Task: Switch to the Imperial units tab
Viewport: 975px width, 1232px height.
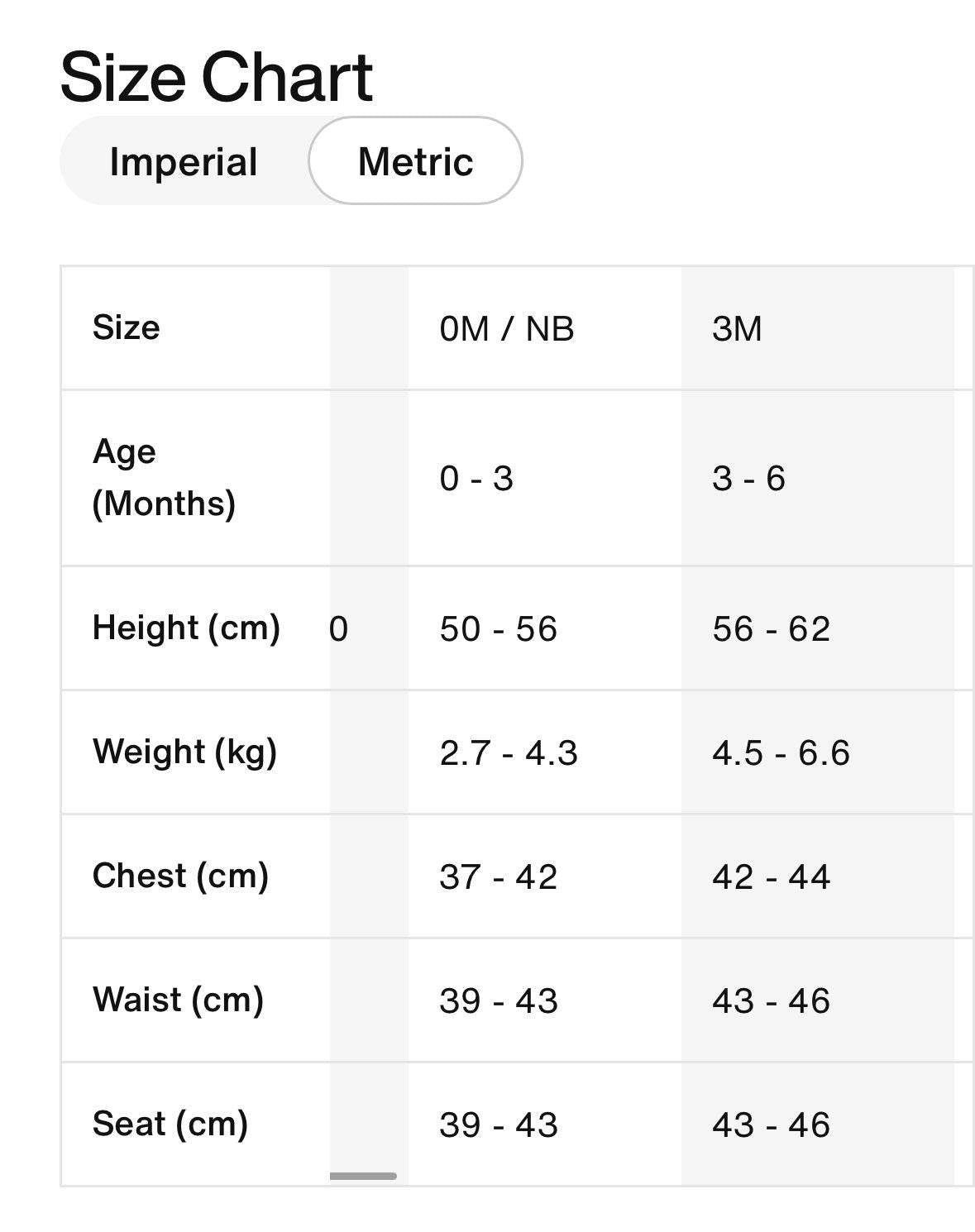Action: click(x=184, y=161)
